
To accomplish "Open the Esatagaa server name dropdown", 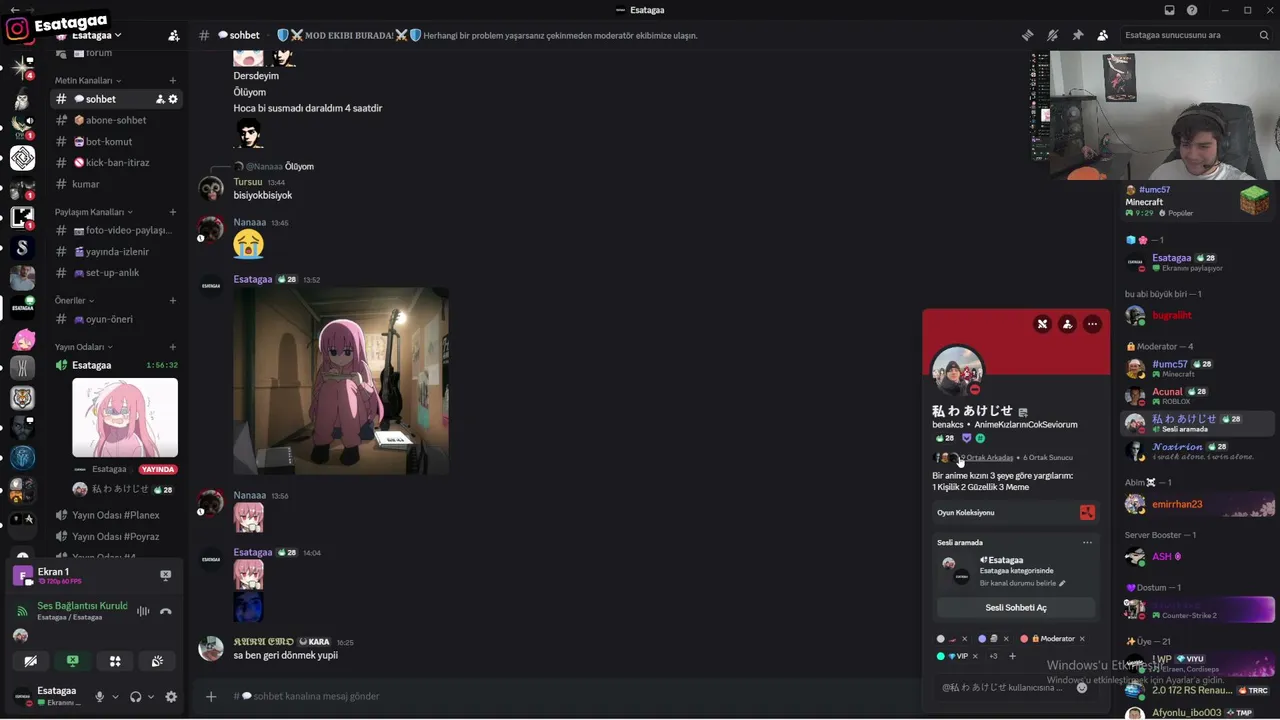I will (96, 35).
